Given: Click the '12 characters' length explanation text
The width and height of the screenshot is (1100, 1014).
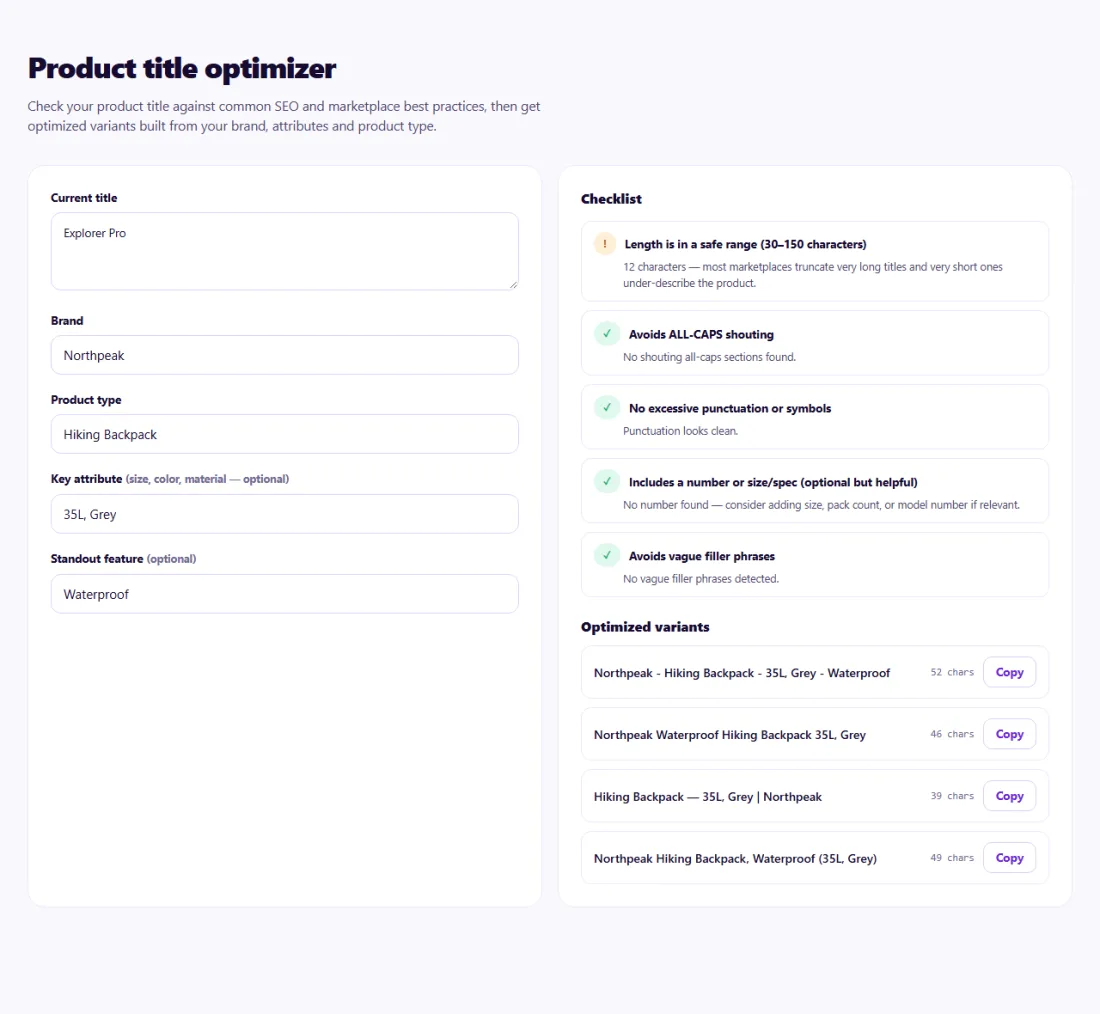Looking at the screenshot, I should 812,275.
